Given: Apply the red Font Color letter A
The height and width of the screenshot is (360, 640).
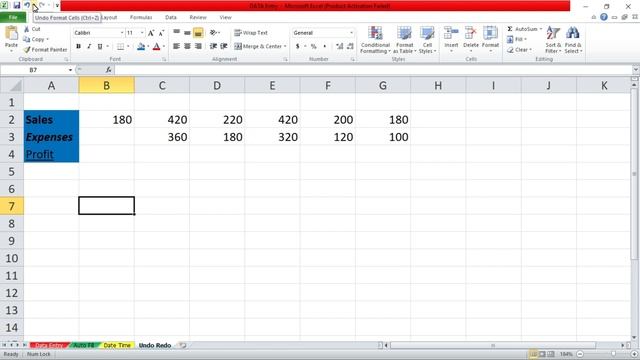Looking at the screenshot, I should point(156,47).
